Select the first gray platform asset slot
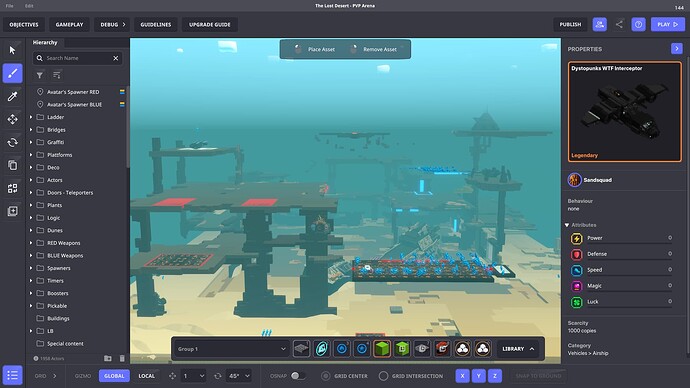 click(x=301, y=349)
